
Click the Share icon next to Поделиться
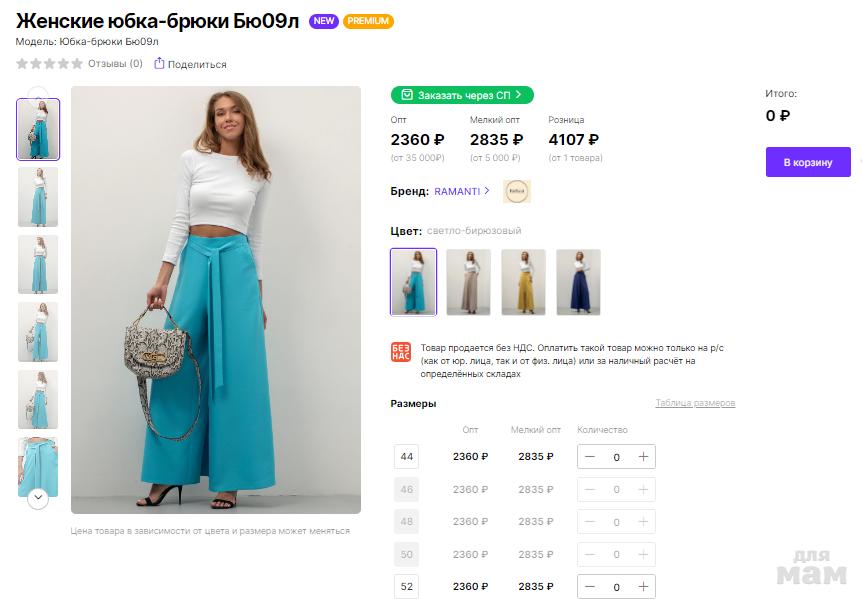(161, 64)
